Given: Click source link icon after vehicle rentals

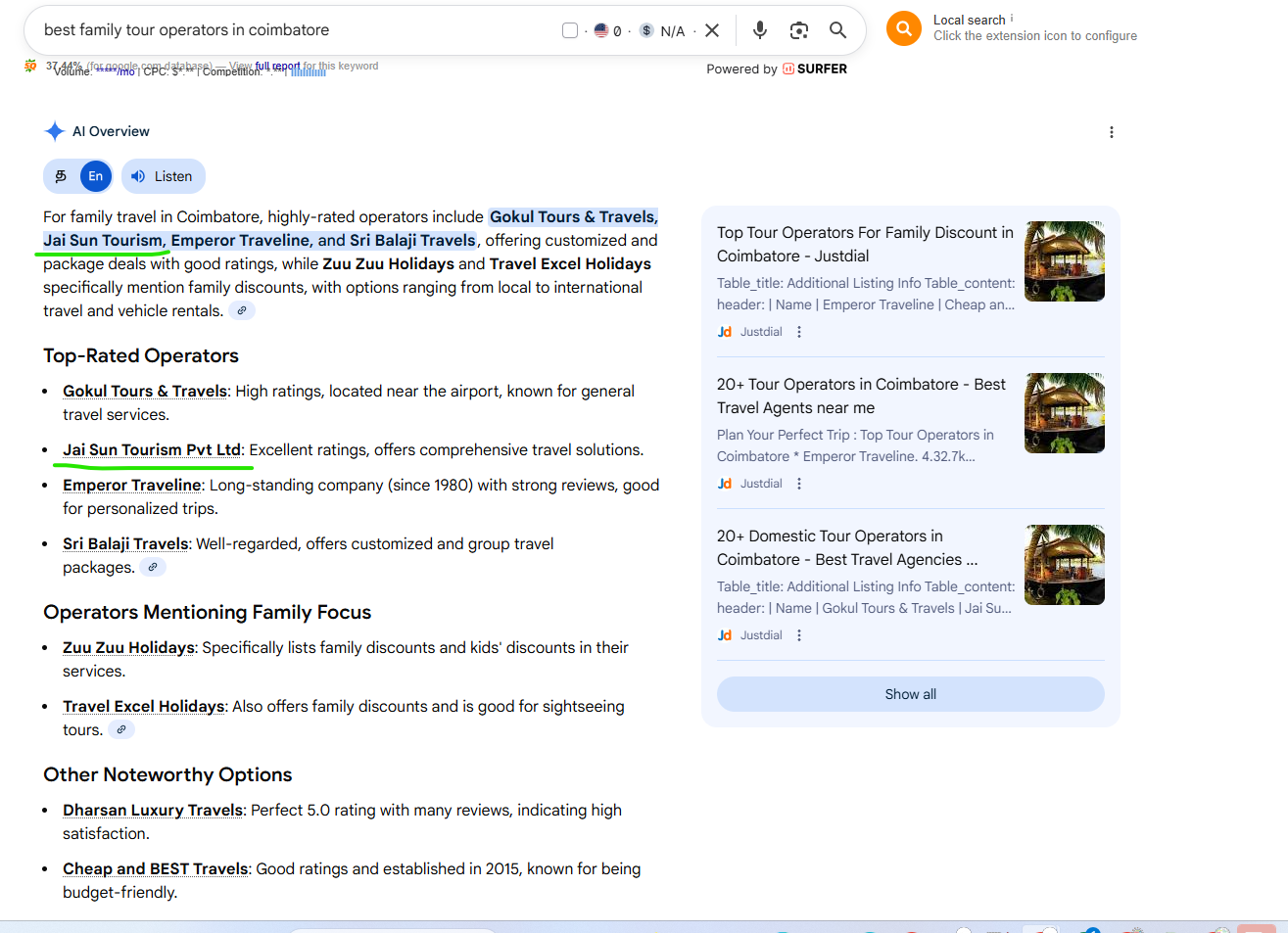Looking at the screenshot, I should pyautogui.click(x=242, y=310).
